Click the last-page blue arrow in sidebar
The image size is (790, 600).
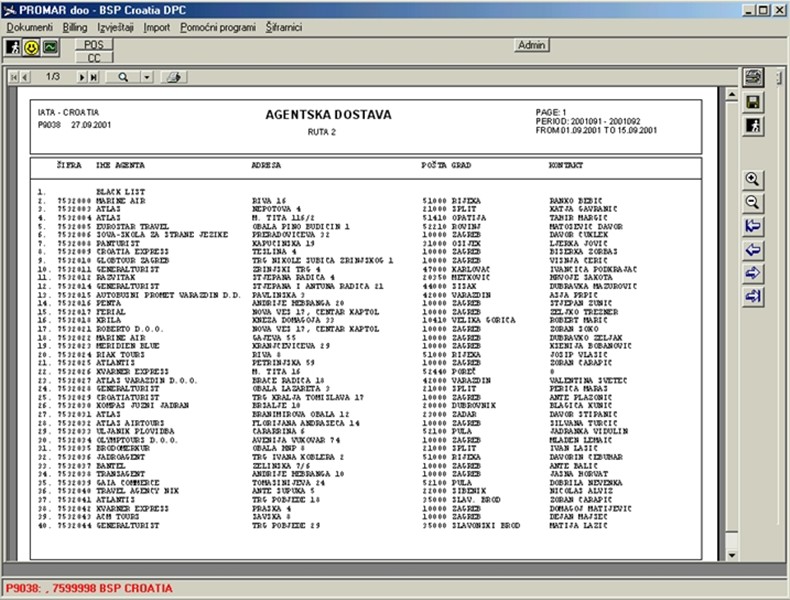[753, 296]
